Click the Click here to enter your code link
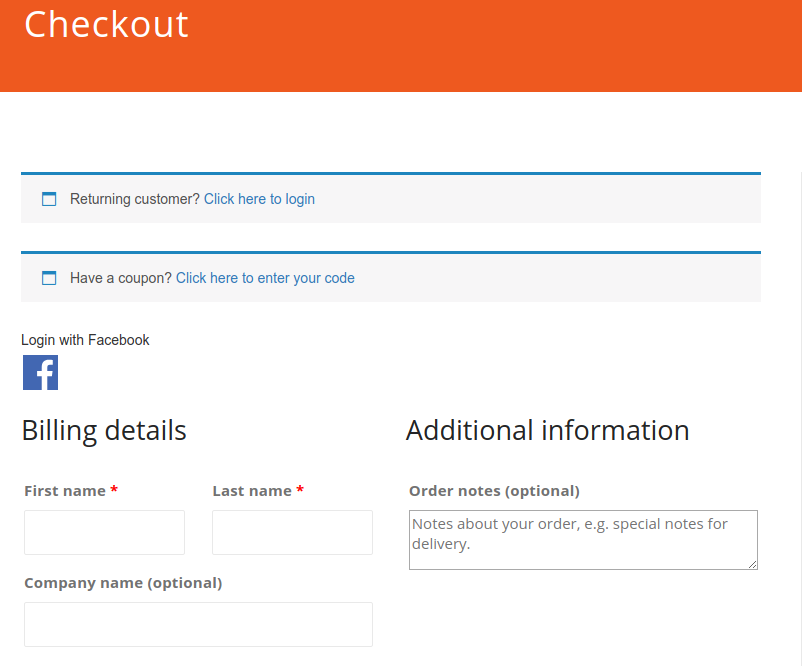The width and height of the screenshot is (802, 666). tap(265, 278)
